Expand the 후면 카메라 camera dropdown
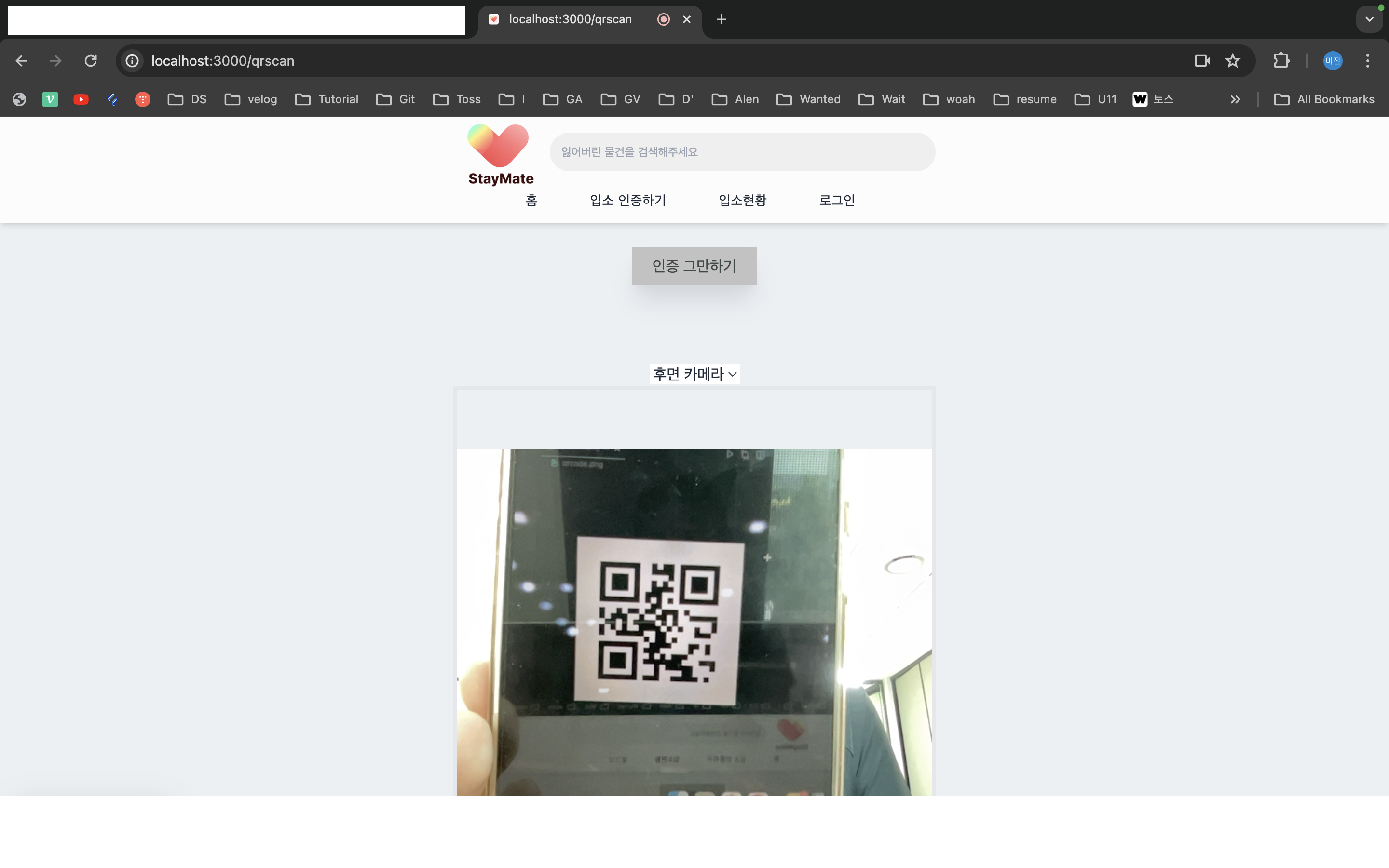This screenshot has width=1389, height=868. coord(694,374)
